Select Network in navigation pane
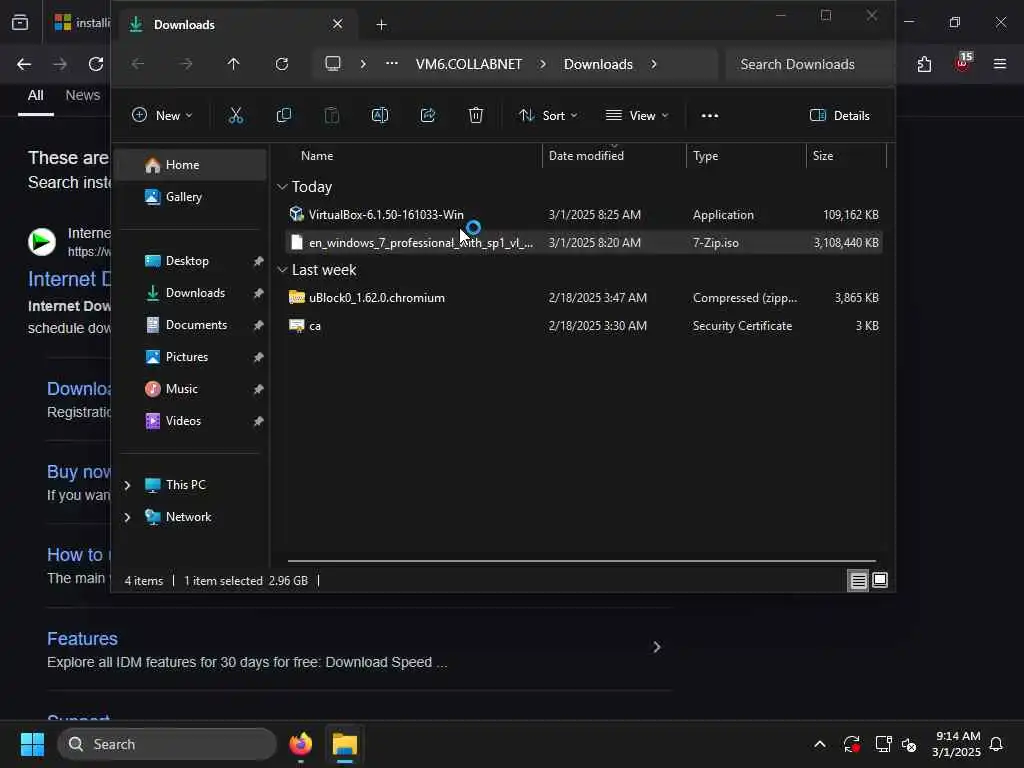 click(188, 517)
